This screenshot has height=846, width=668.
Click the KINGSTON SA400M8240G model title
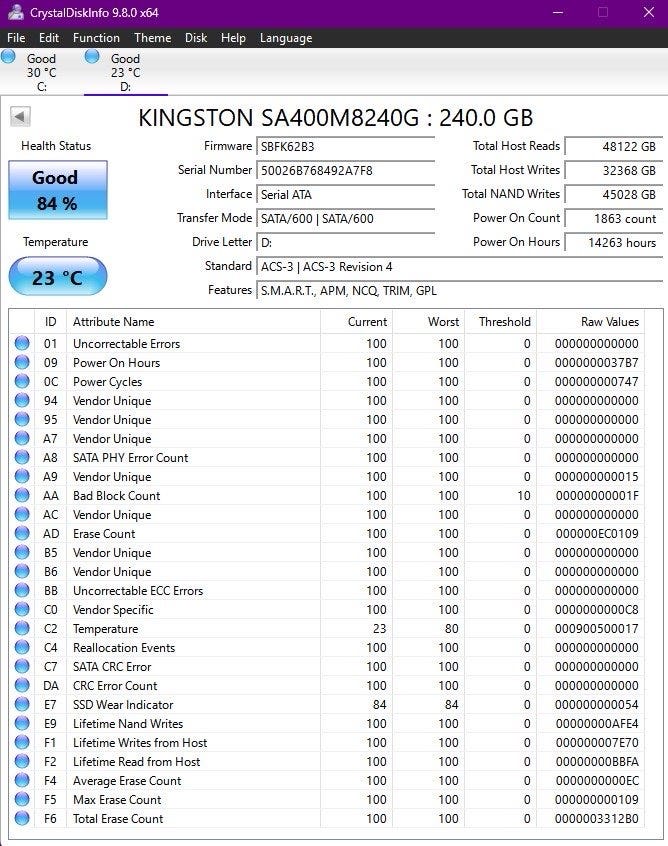click(x=335, y=118)
